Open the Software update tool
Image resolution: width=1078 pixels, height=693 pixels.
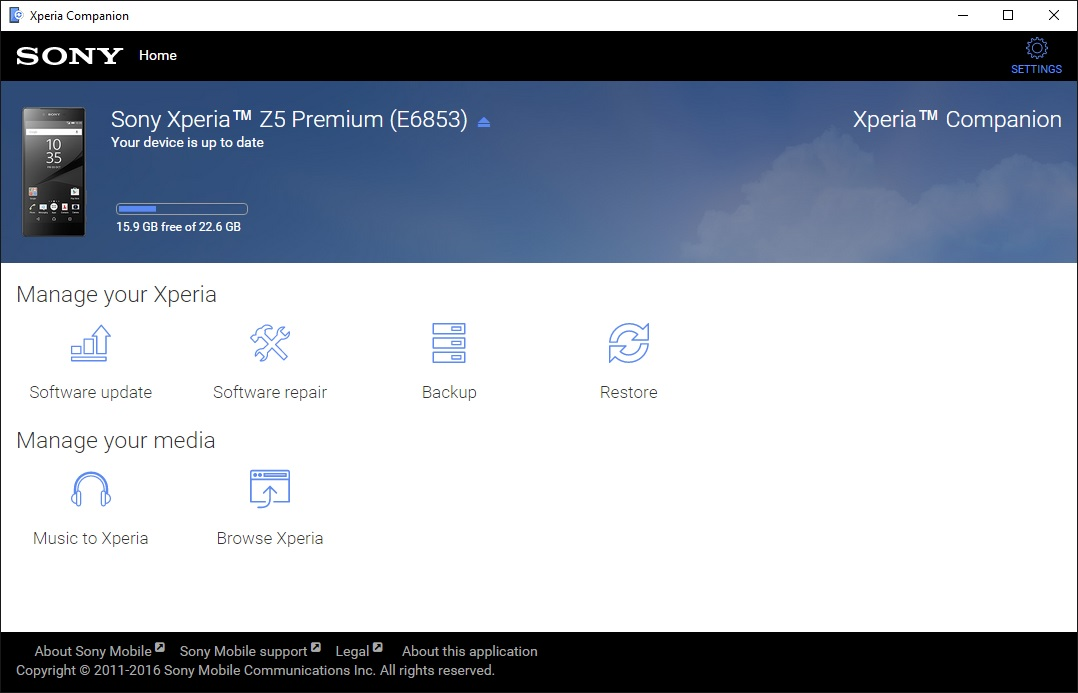click(90, 360)
